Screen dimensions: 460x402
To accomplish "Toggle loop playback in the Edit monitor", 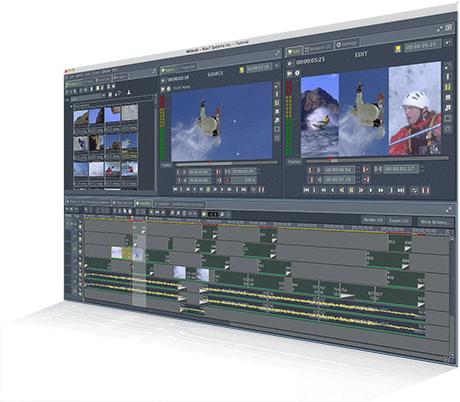I will point(414,191).
